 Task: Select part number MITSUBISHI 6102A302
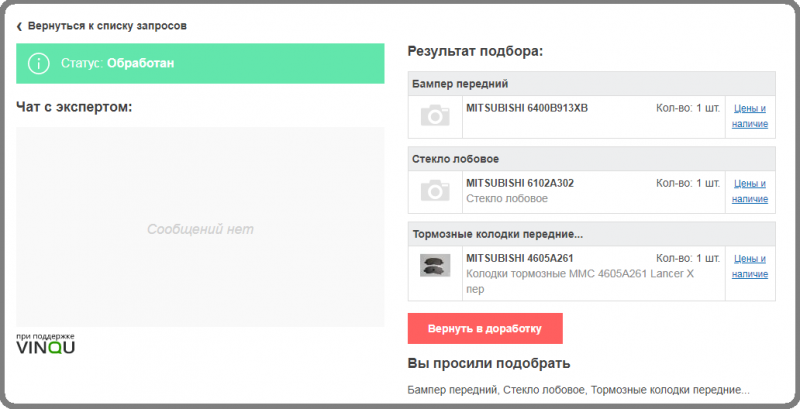pyautogui.click(x=520, y=183)
